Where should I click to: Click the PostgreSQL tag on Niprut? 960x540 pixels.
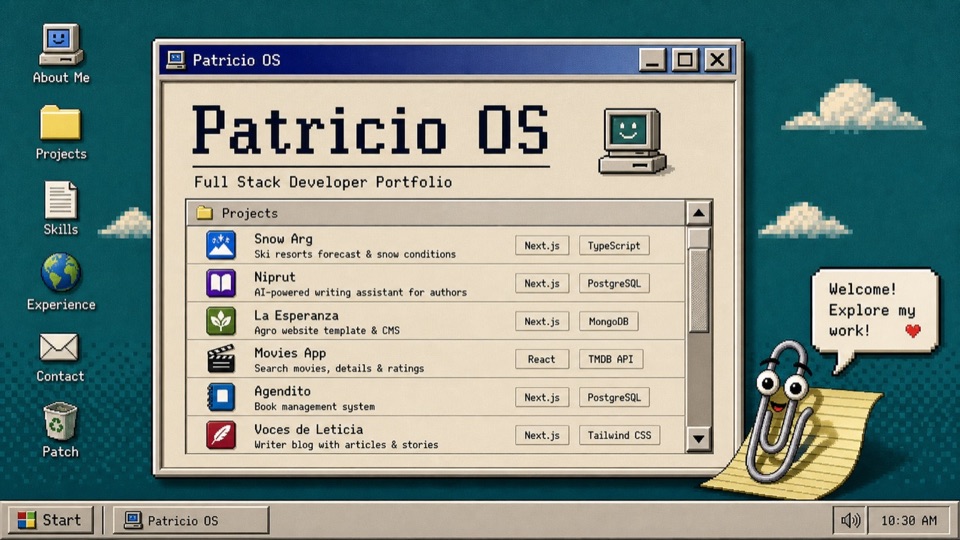coord(614,283)
